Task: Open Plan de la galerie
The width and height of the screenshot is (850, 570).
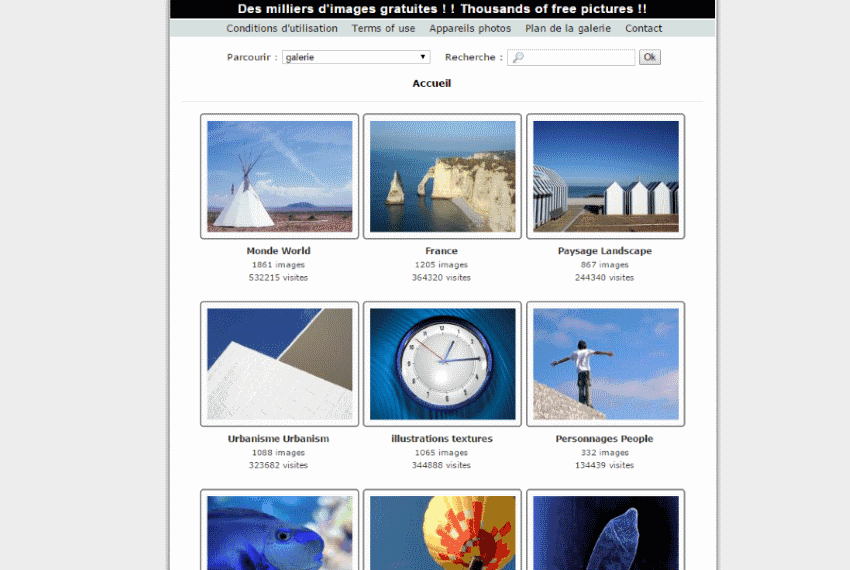Action: click(x=568, y=28)
